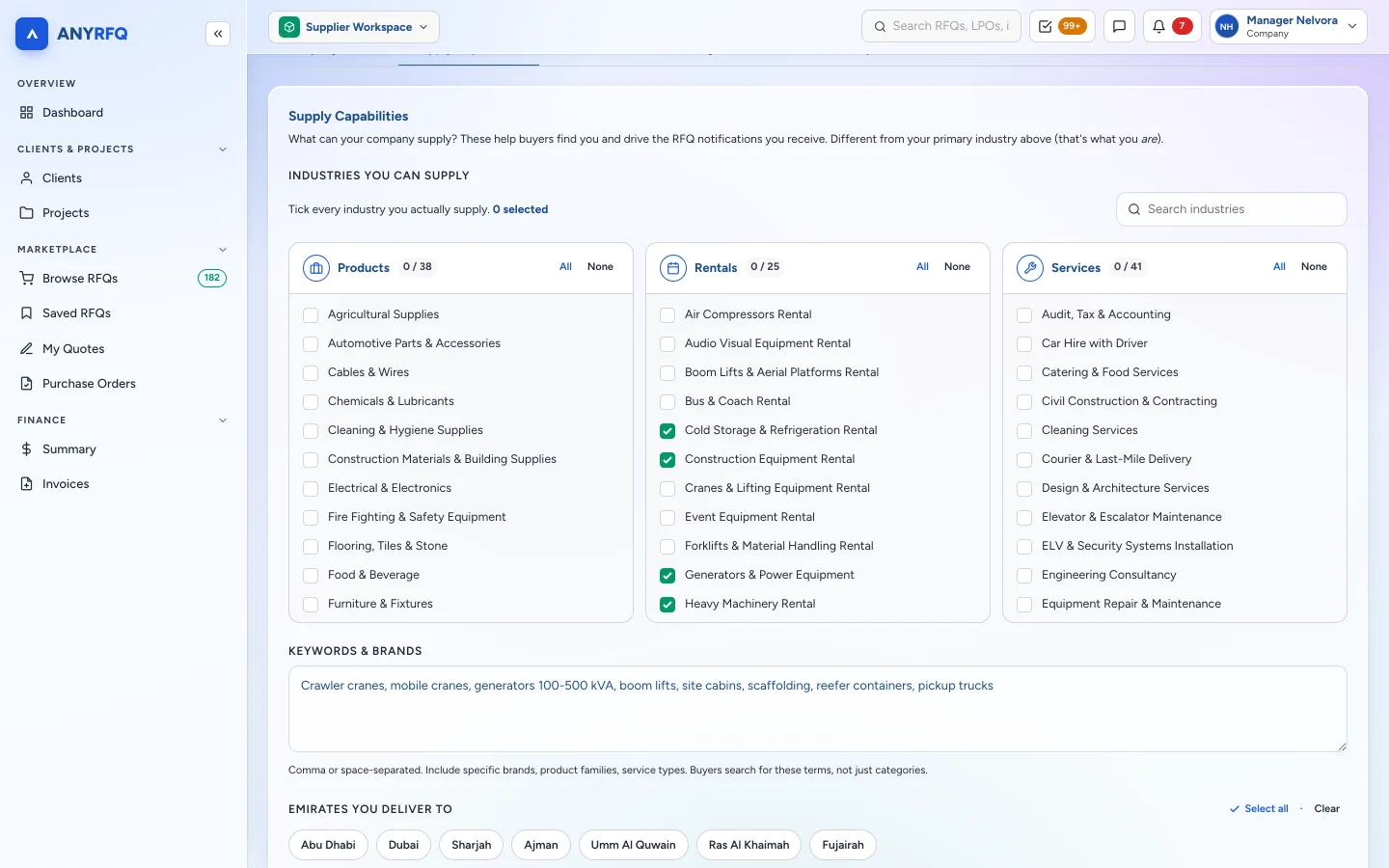Check Engineering Consultancy checkbox
The height and width of the screenshot is (868, 1389).
click(1024, 576)
